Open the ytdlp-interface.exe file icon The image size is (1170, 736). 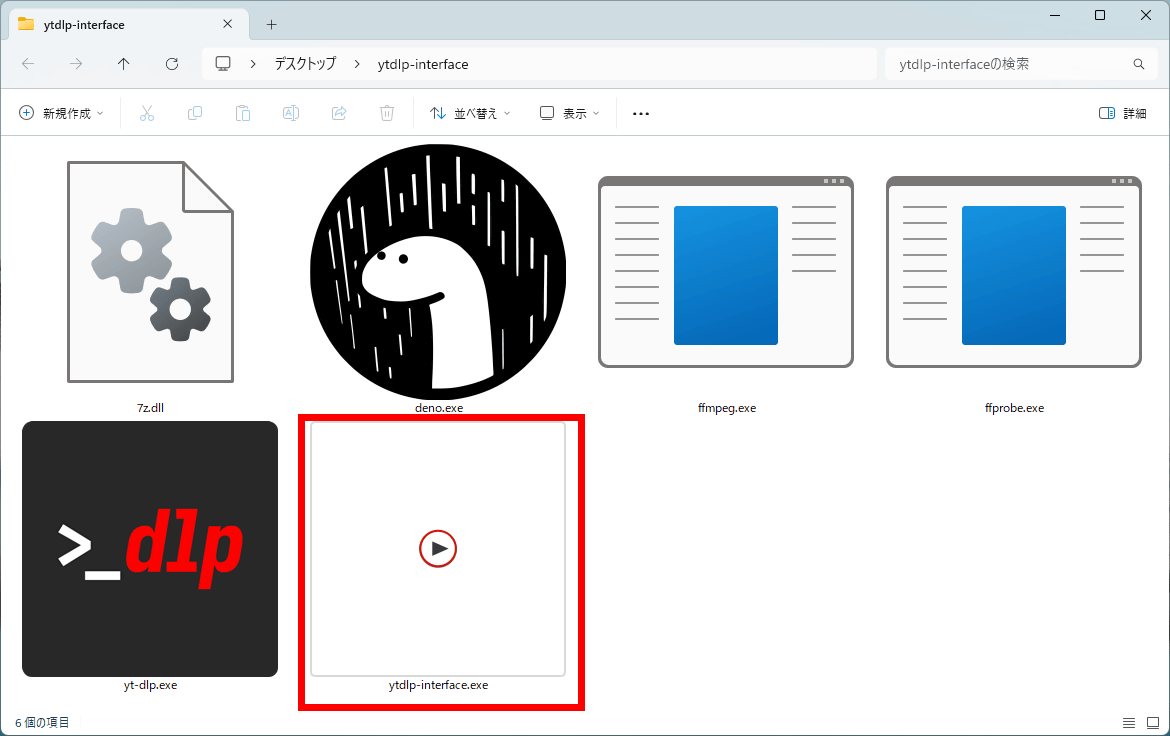(438, 548)
